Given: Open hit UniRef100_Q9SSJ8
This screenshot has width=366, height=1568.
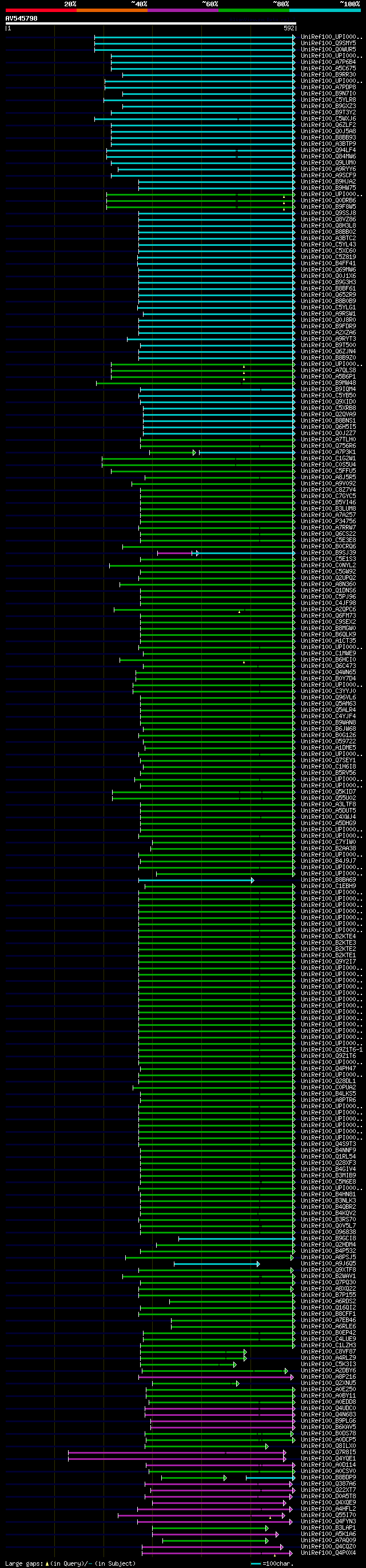Looking at the screenshot, I should 328,213.
